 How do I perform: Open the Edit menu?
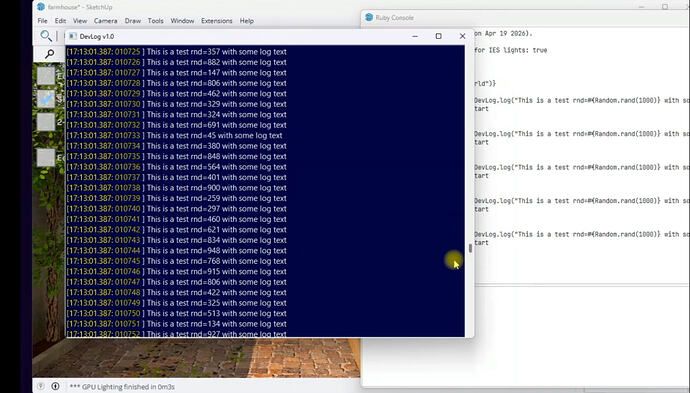60,21
